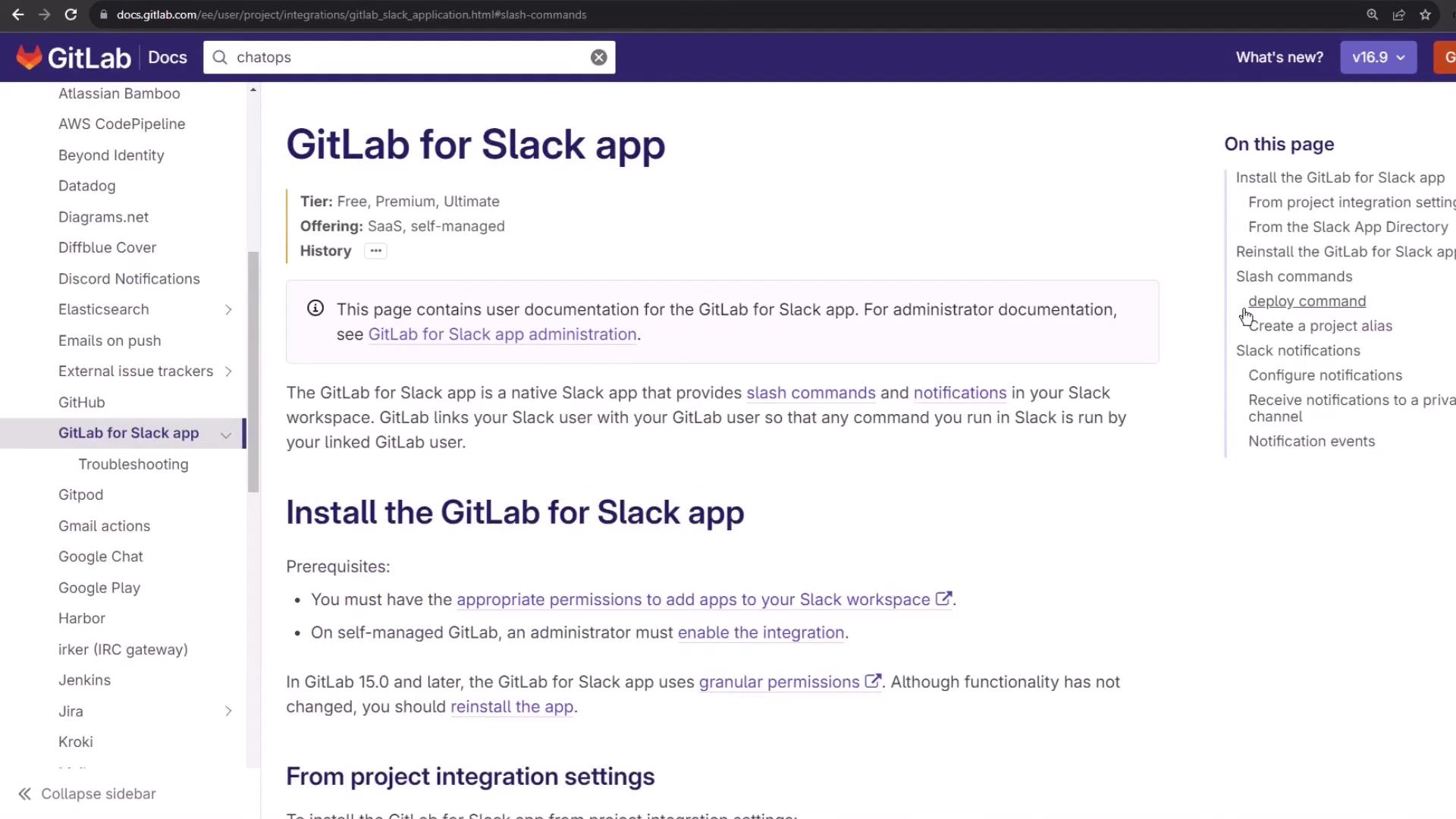Screen dimensions: 1456x819
Task: Go back with browser back arrow
Action: tap(18, 14)
